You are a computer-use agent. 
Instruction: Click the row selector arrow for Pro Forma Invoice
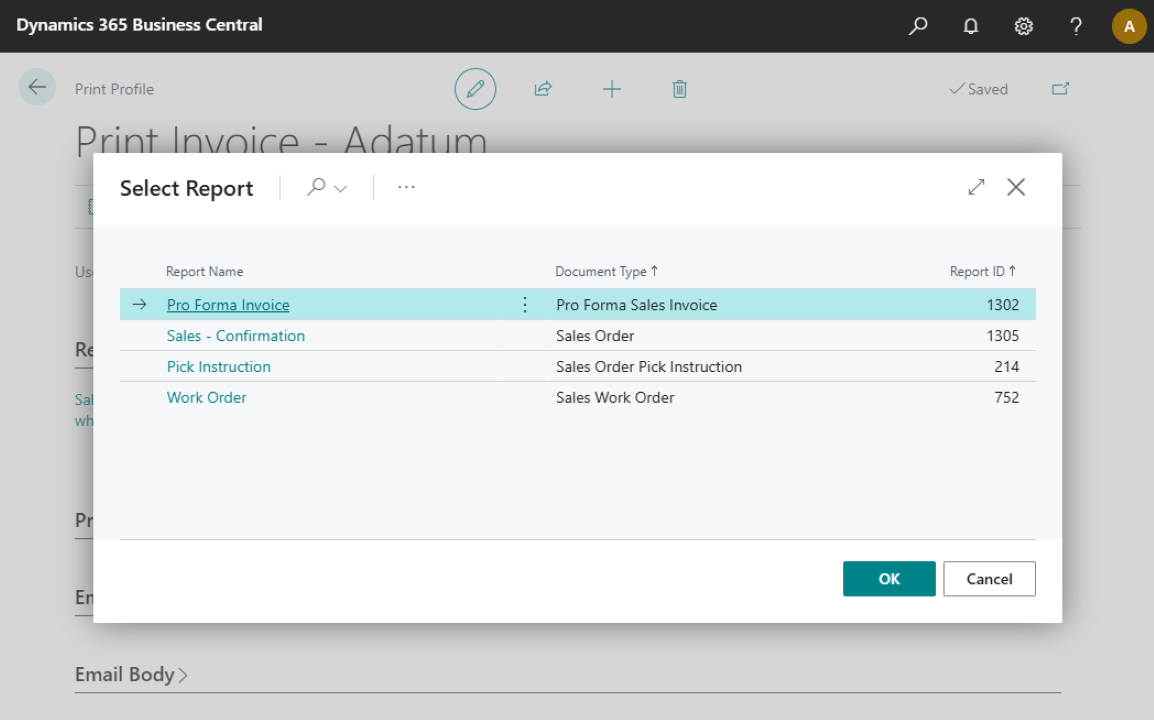click(x=139, y=304)
